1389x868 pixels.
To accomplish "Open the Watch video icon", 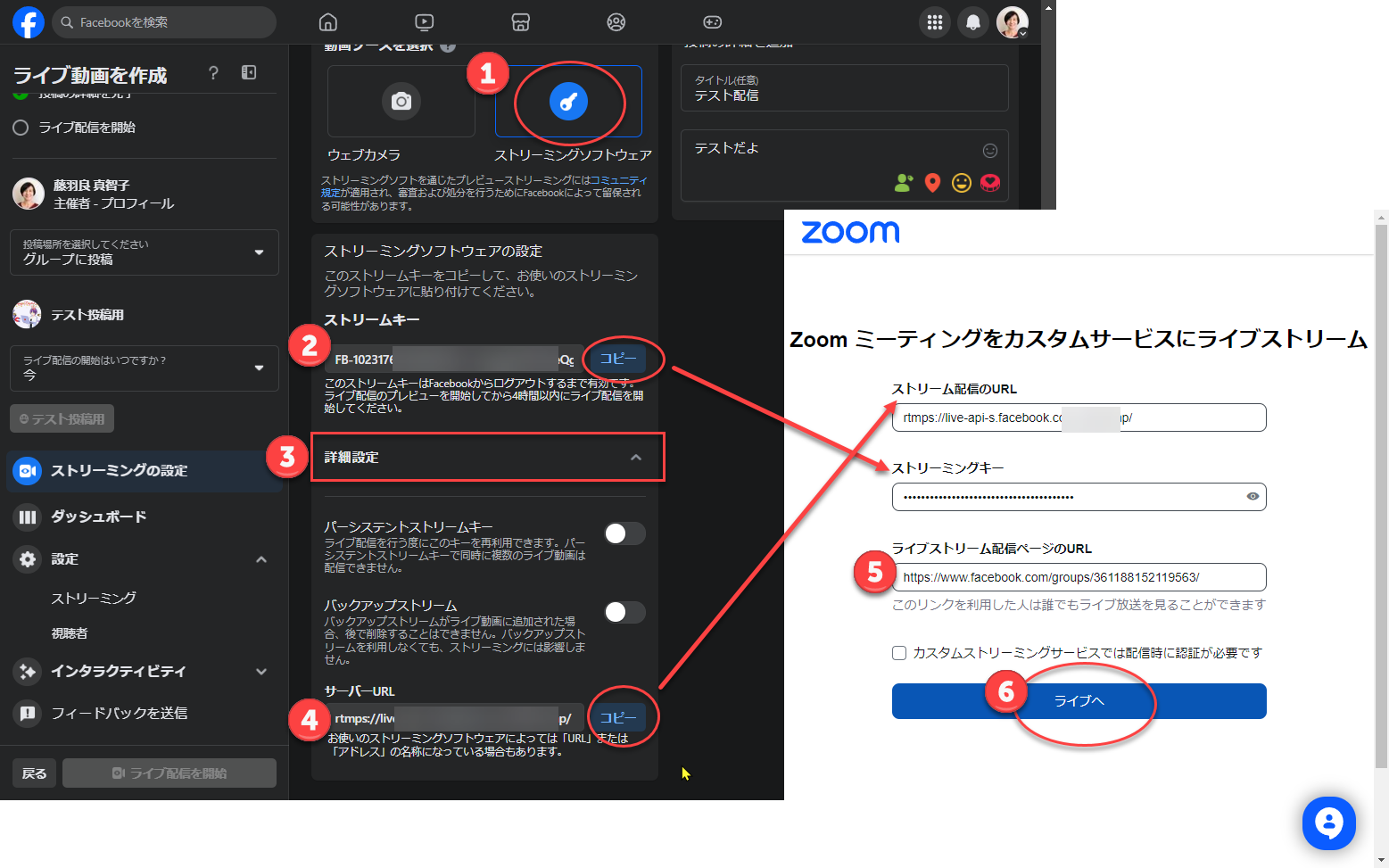I will [425, 22].
